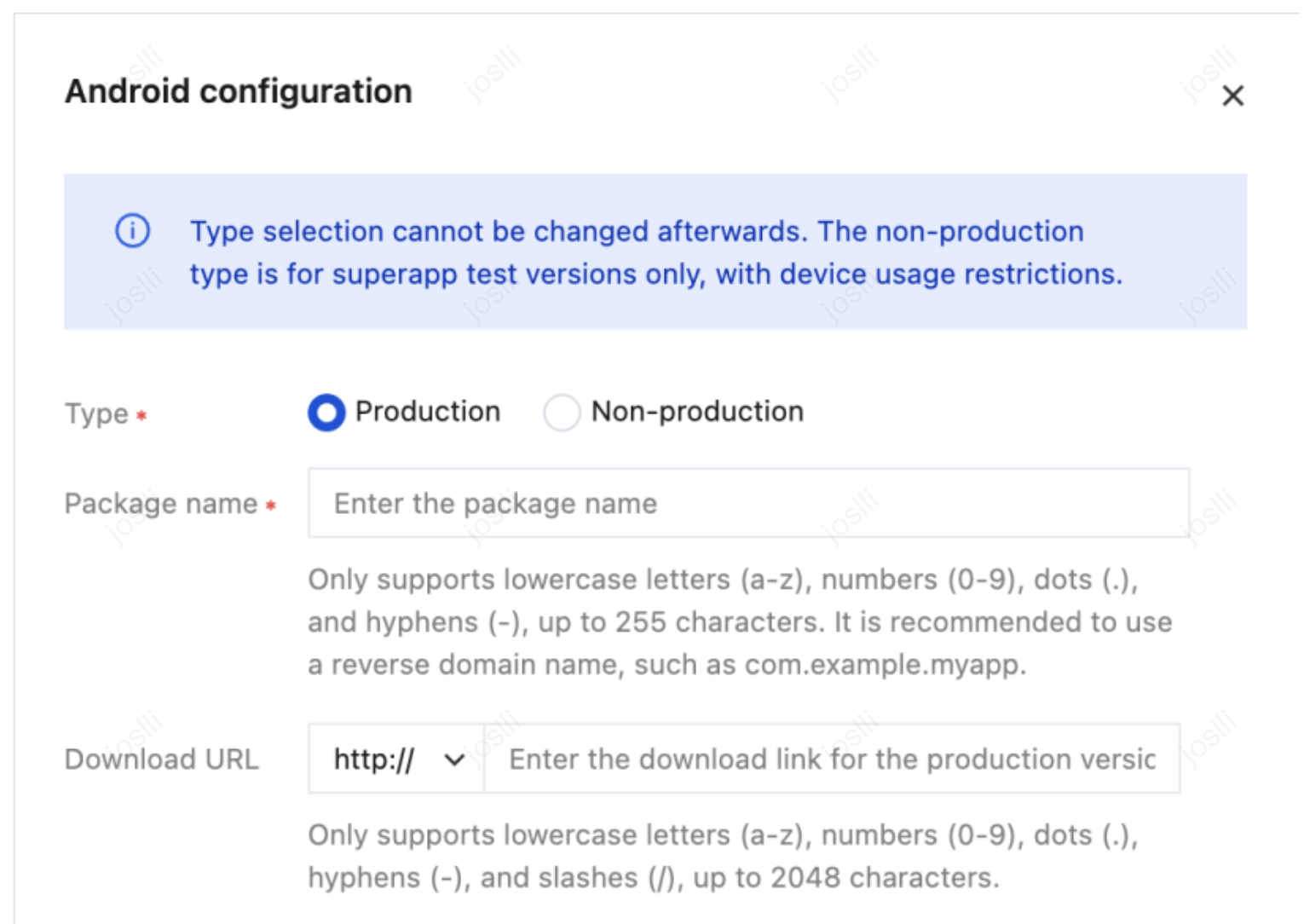
Task: Click the Type field label
Action: [96, 414]
